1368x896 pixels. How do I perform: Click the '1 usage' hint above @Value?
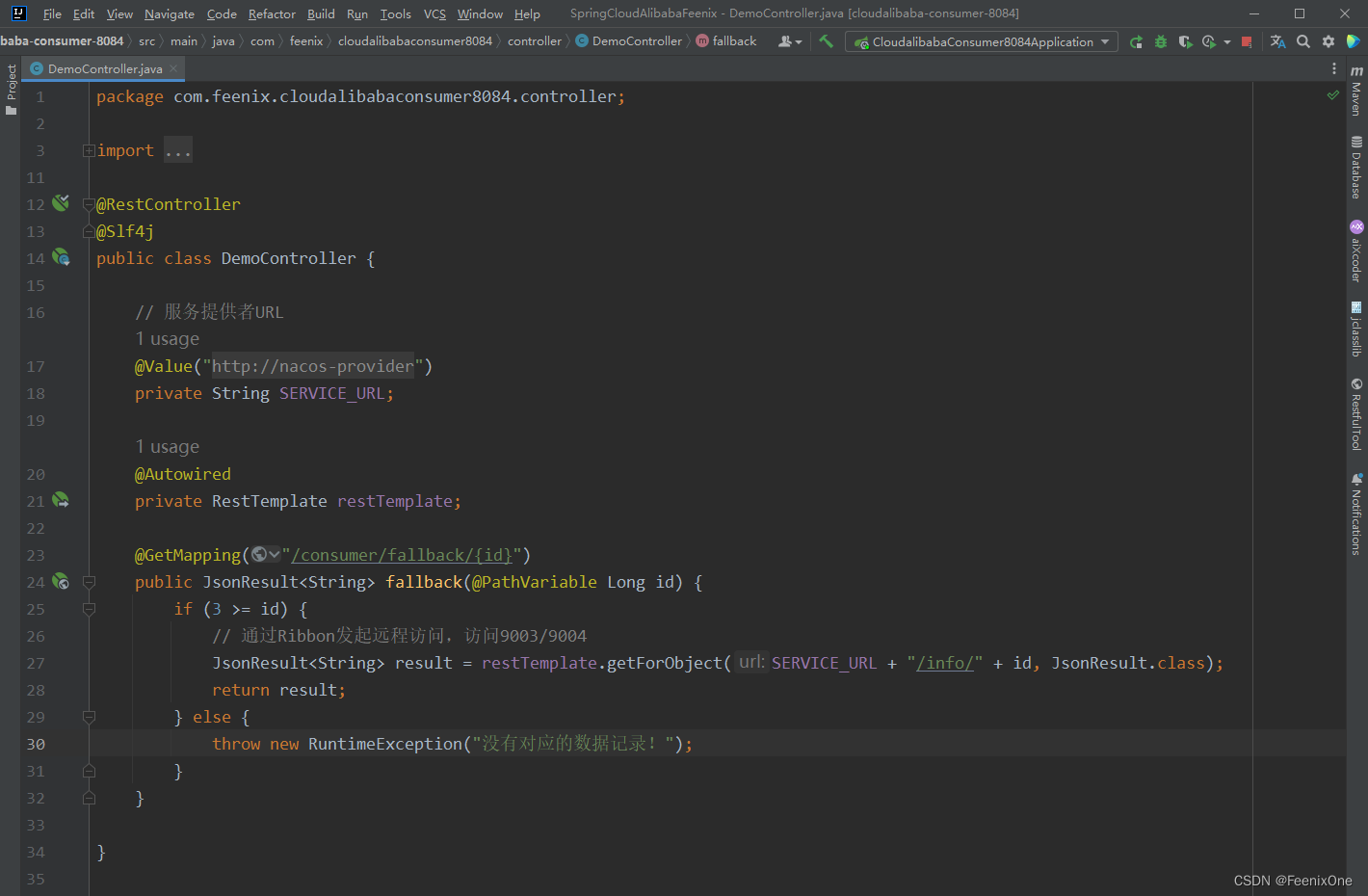coord(168,339)
